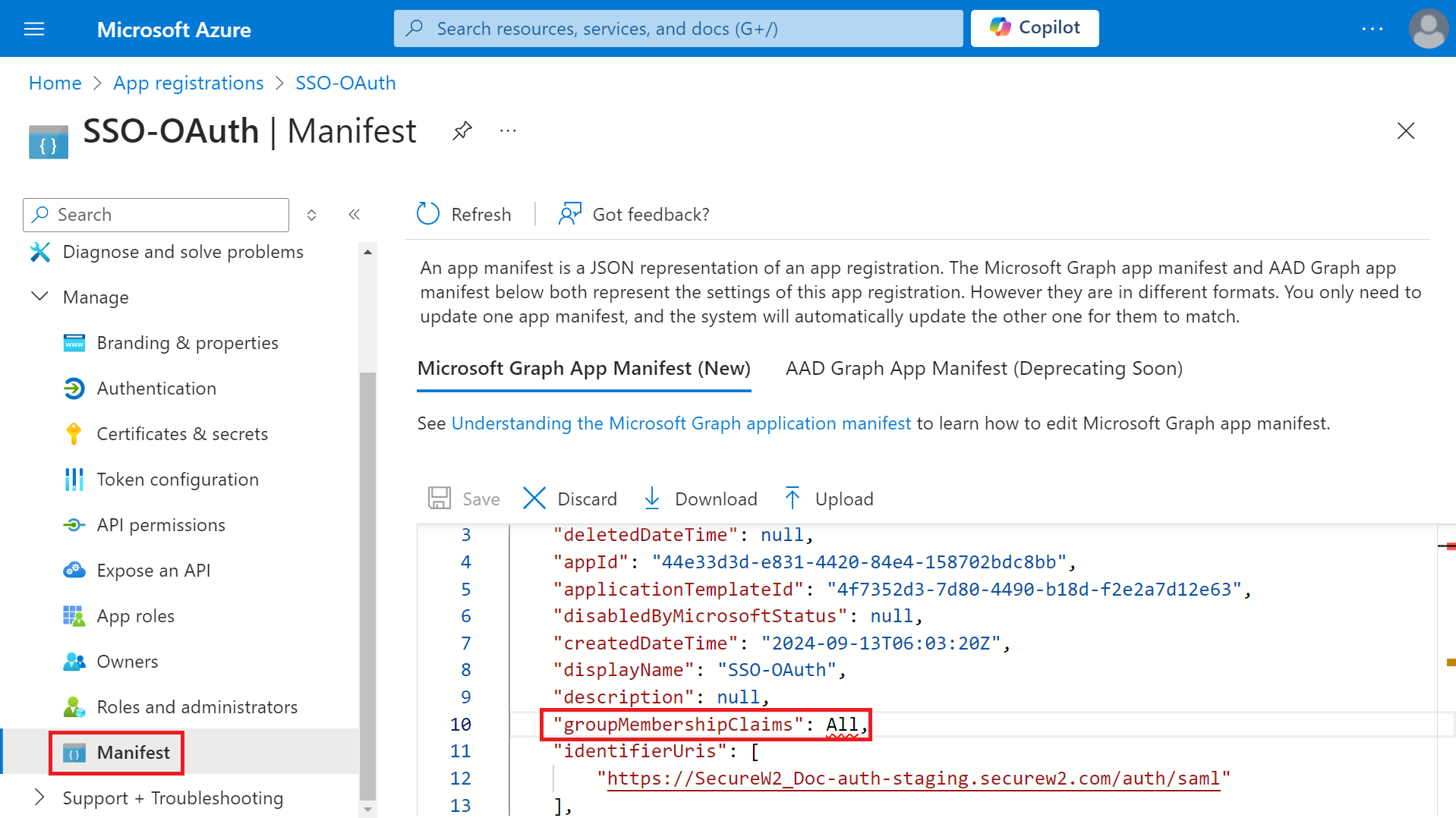Toggle expand/collapse all menu groups
Screen dimensions: 1456x818
pos(311,215)
